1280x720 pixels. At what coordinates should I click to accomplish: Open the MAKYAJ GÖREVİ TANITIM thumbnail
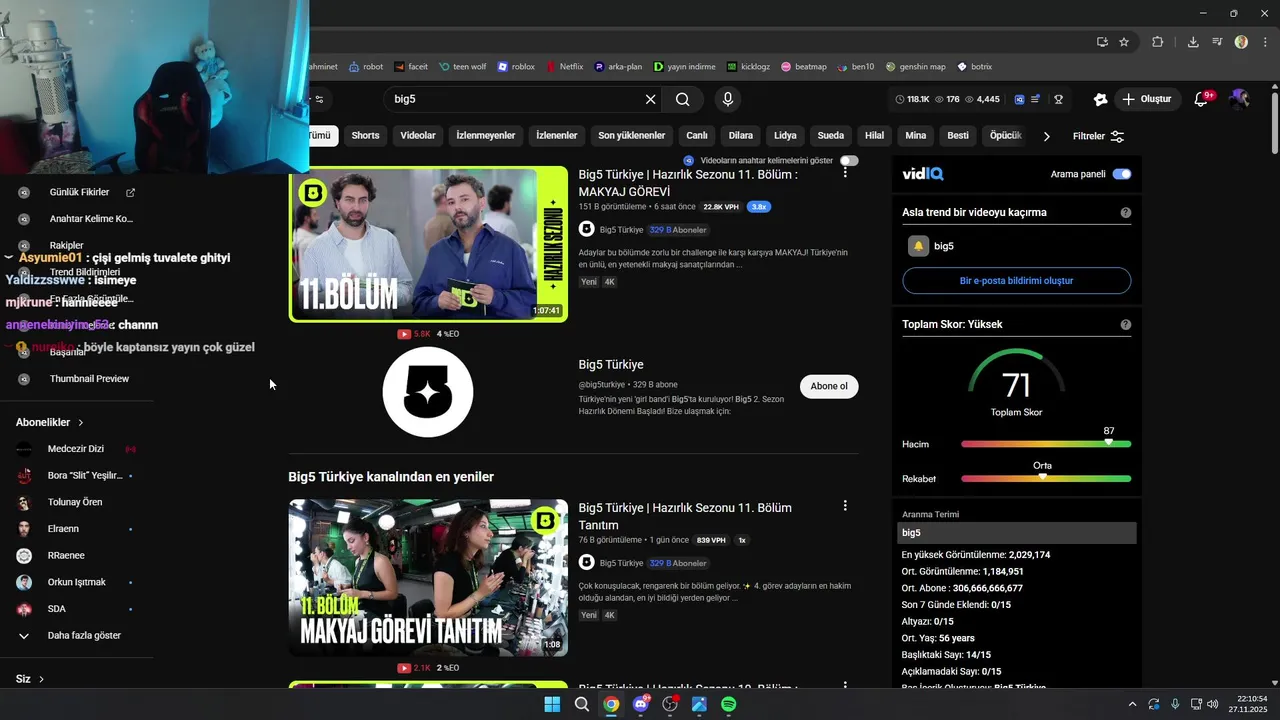coord(428,578)
